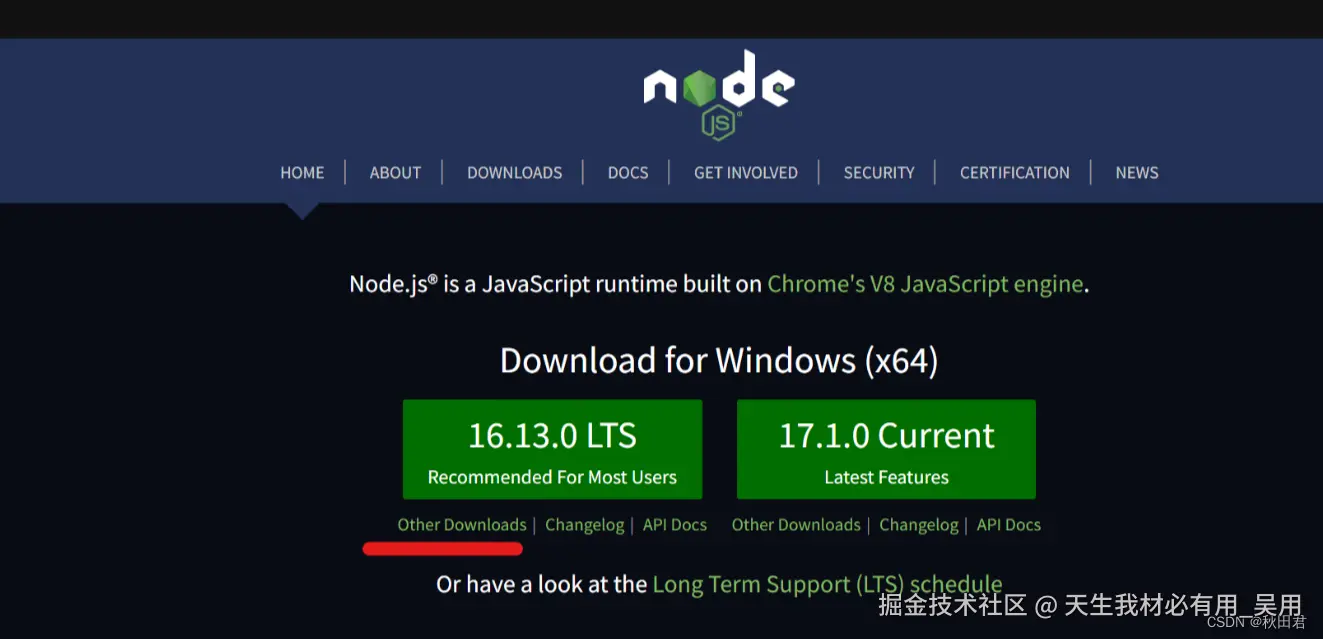Open Other Downloads under 17.1.0 Current

tap(796, 525)
